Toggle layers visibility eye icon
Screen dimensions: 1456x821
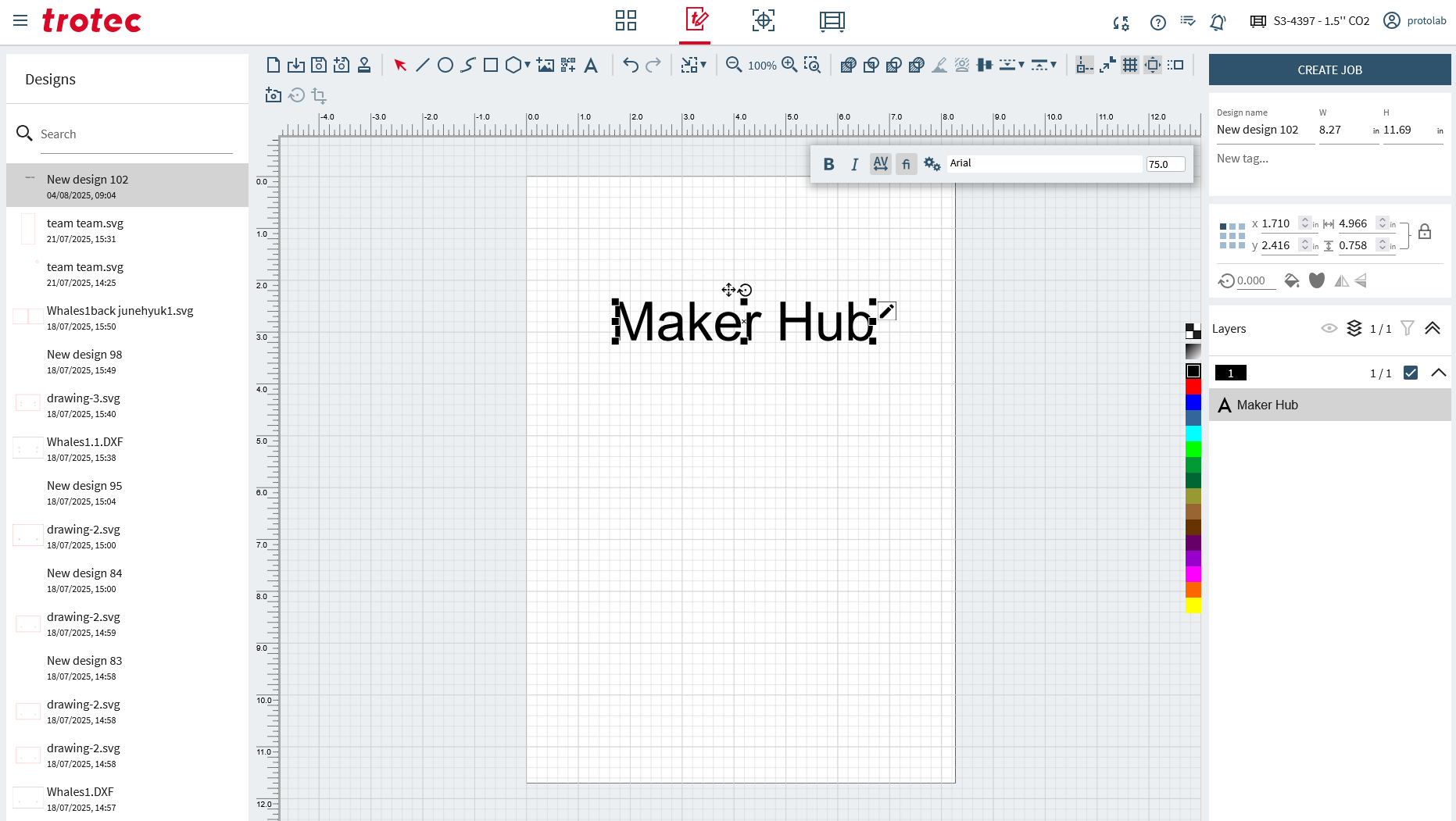(1329, 329)
